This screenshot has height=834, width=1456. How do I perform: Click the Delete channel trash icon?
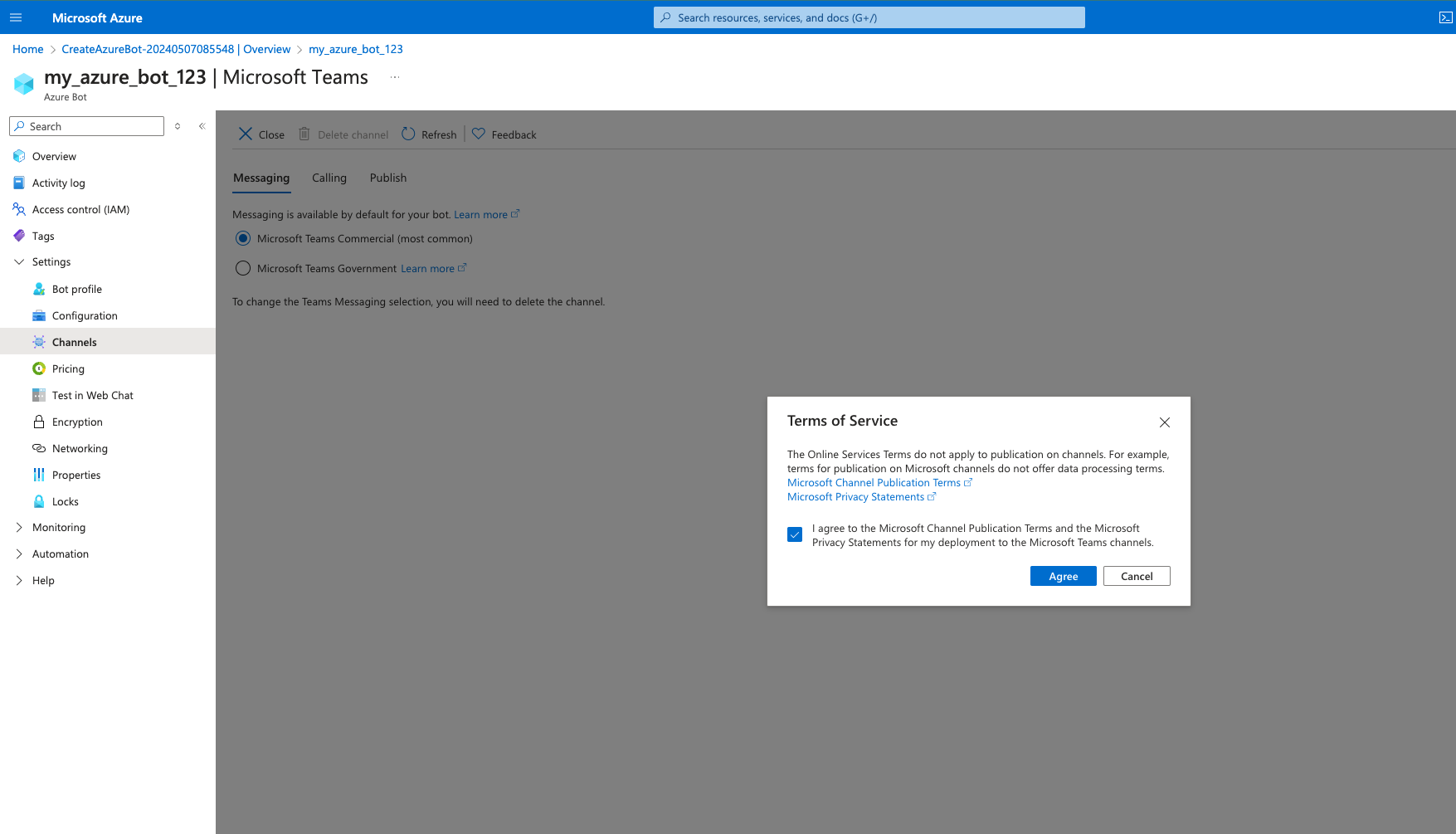pyautogui.click(x=304, y=134)
